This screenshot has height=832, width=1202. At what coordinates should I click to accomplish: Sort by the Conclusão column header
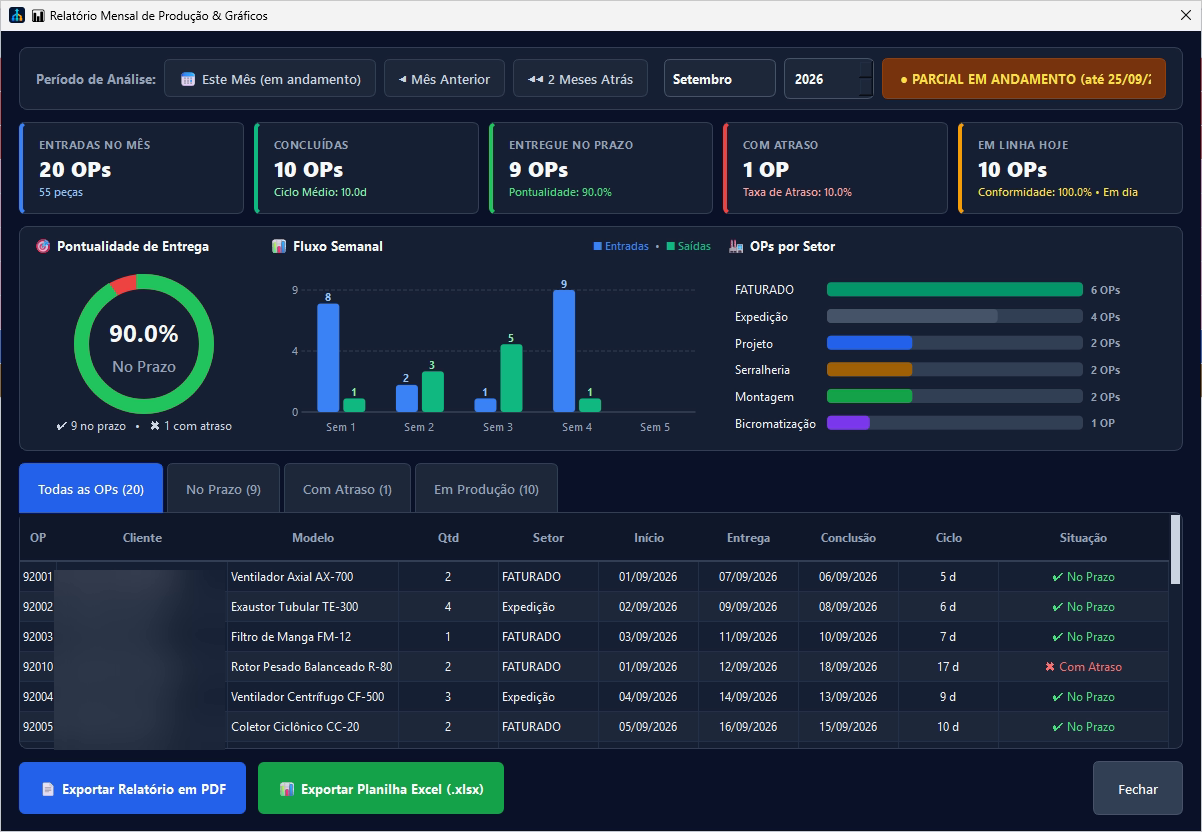coord(848,538)
